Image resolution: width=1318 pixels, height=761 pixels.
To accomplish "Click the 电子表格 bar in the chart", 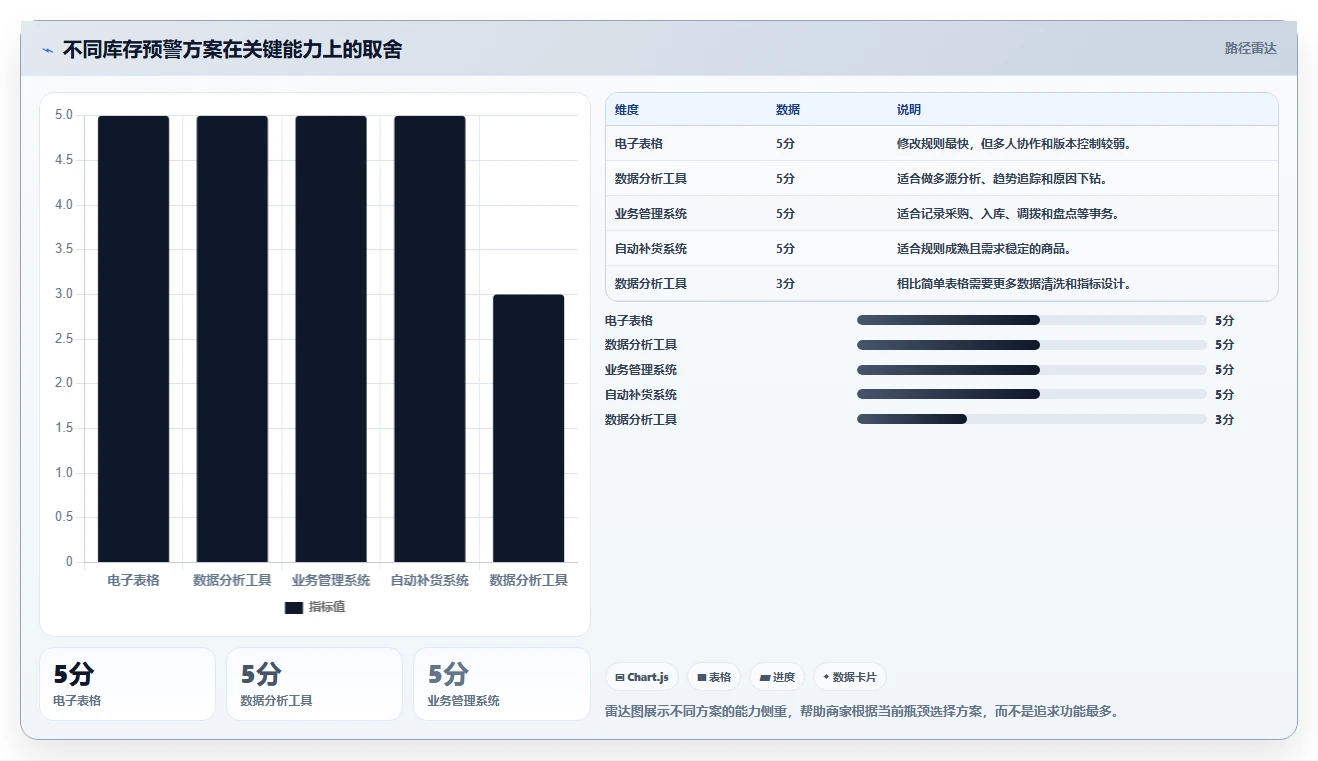I will point(133,339).
